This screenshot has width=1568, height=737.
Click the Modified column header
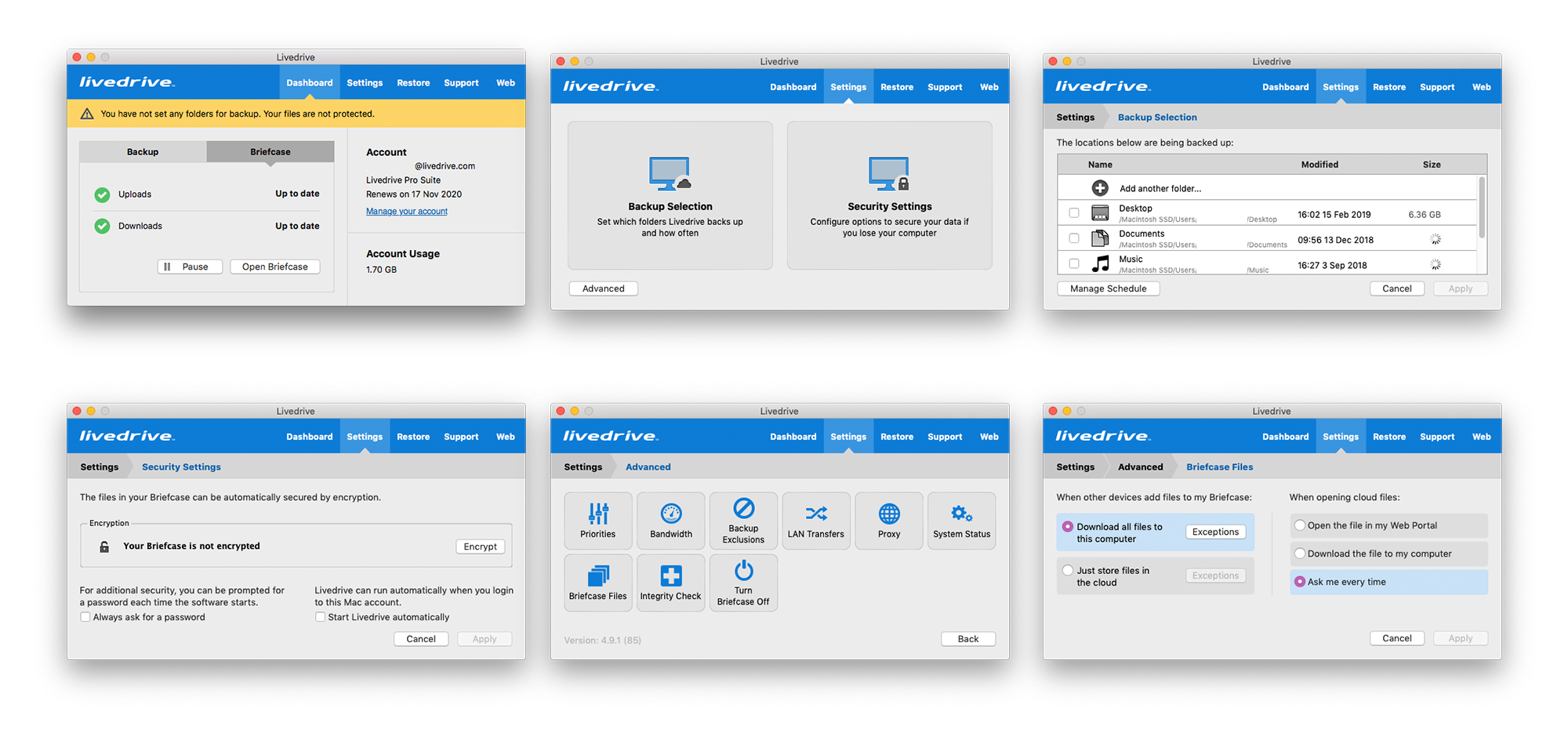pos(1319,165)
